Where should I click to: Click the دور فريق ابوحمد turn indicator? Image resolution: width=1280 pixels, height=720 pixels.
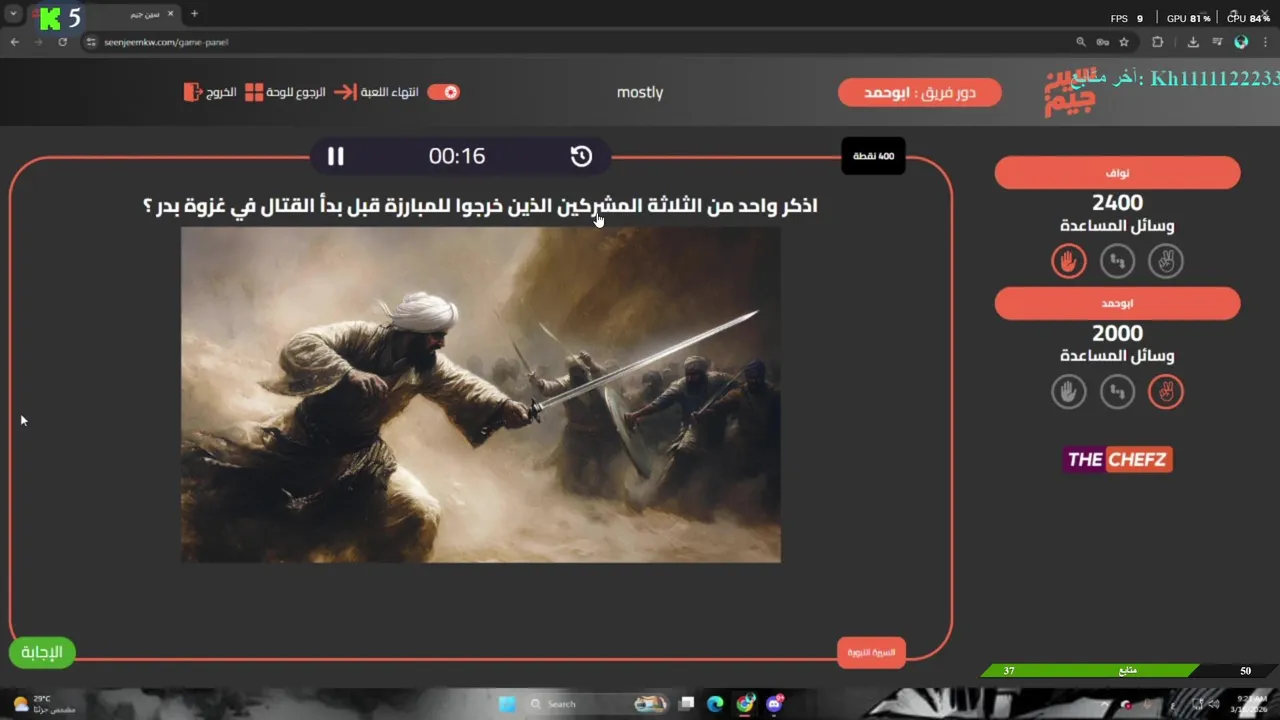(x=919, y=92)
